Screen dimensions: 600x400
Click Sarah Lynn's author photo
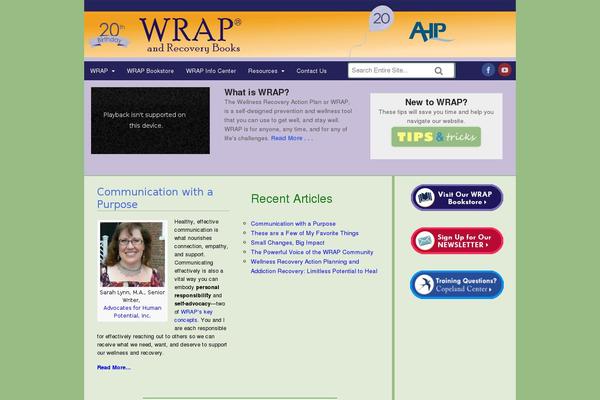[x=132, y=255]
